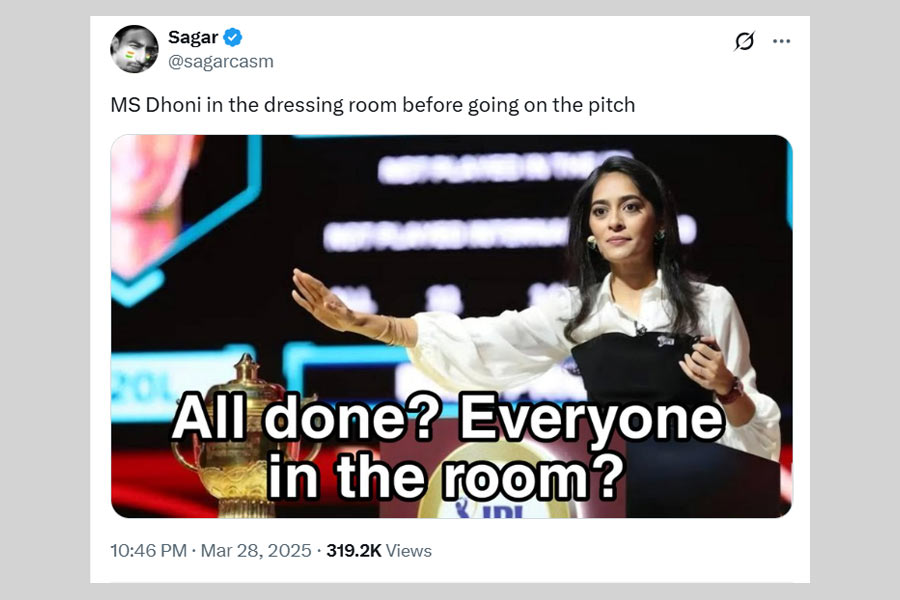Viewport: 900px width, 600px height.
Task: Click the tweet text about MS Dhoni
Action: (372, 105)
